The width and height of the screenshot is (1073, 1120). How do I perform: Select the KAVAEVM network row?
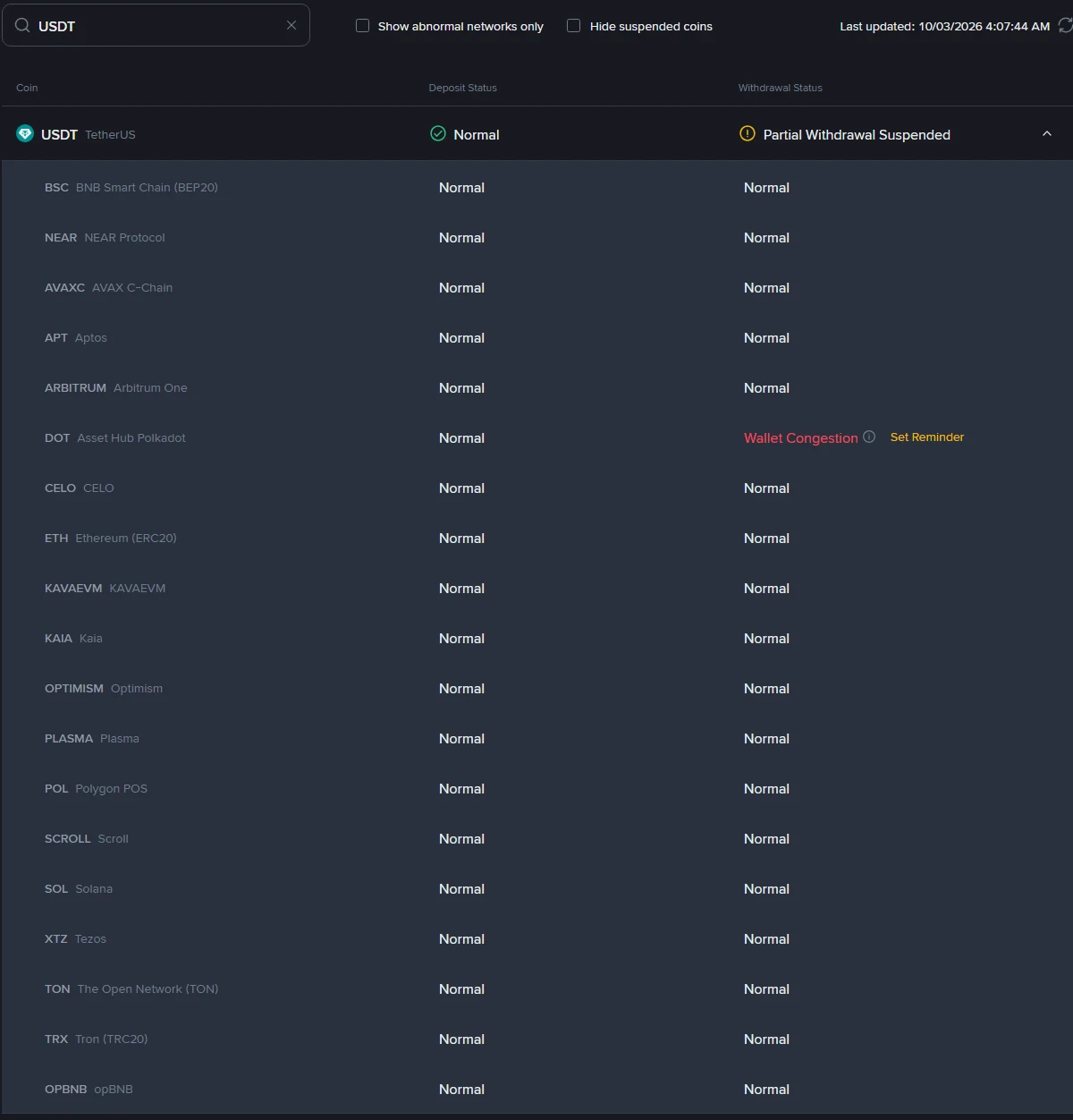coord(536,589)
